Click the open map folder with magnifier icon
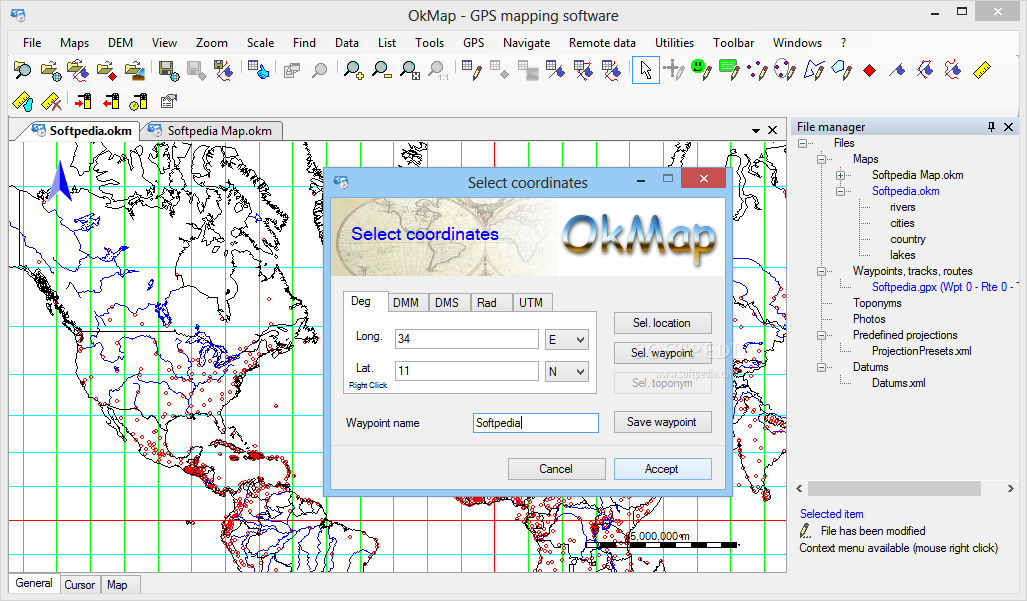1027x601 pixels. (23, 69)
